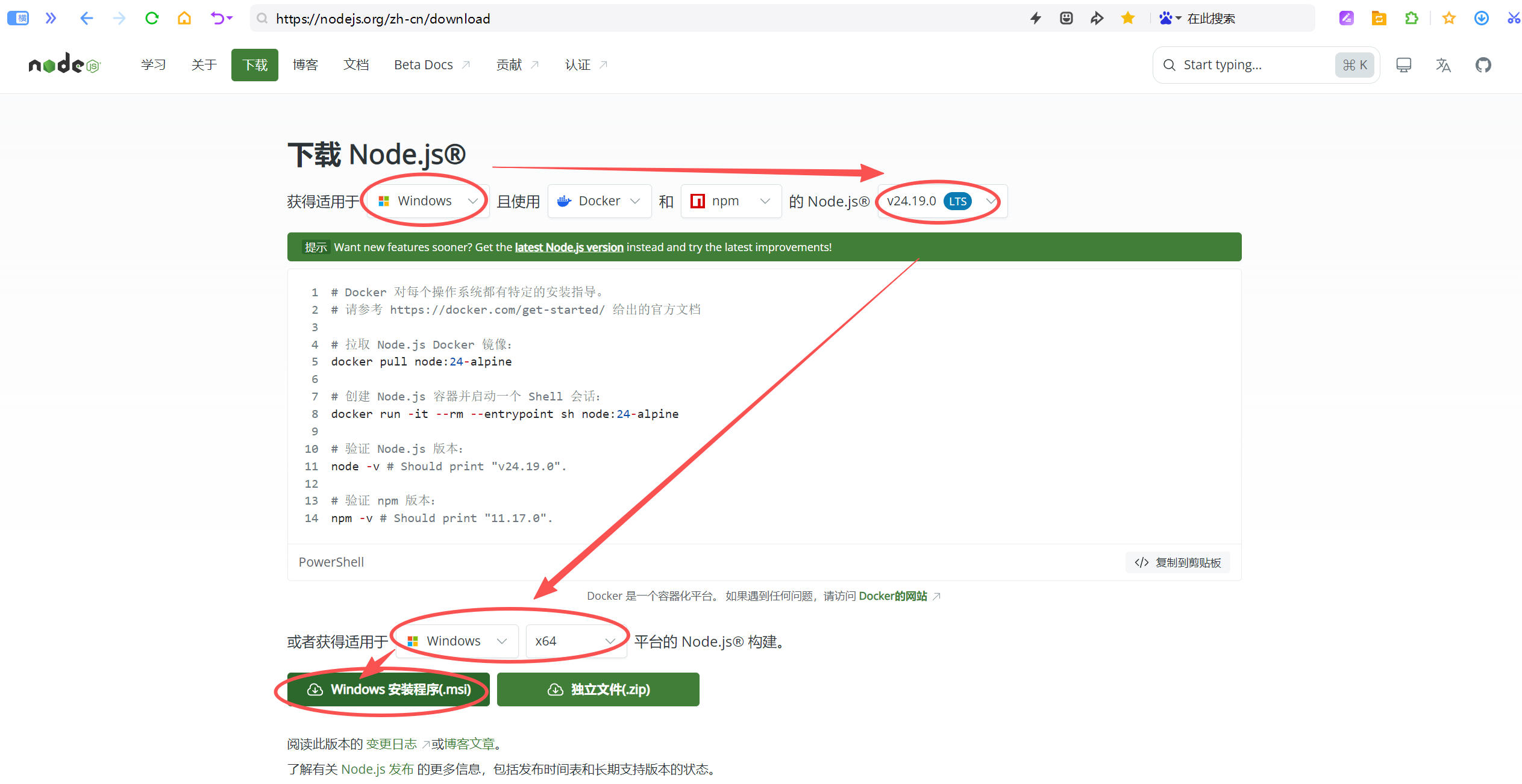Screen dimensions: 1522x784
Task: Click the purple note-edit extension icon
Action: click(x=1347, y=18)
